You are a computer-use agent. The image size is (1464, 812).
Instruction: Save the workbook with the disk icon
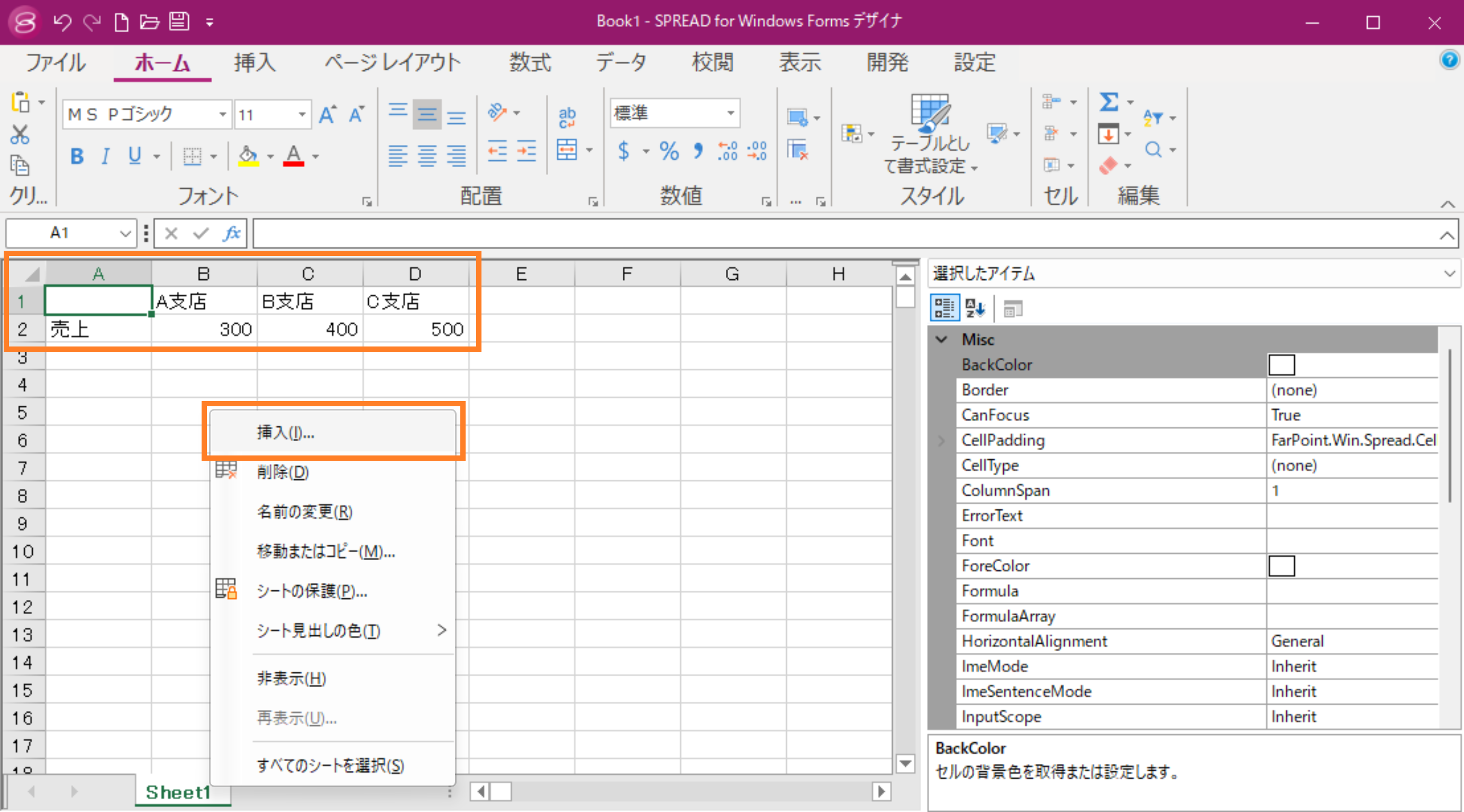179,22
